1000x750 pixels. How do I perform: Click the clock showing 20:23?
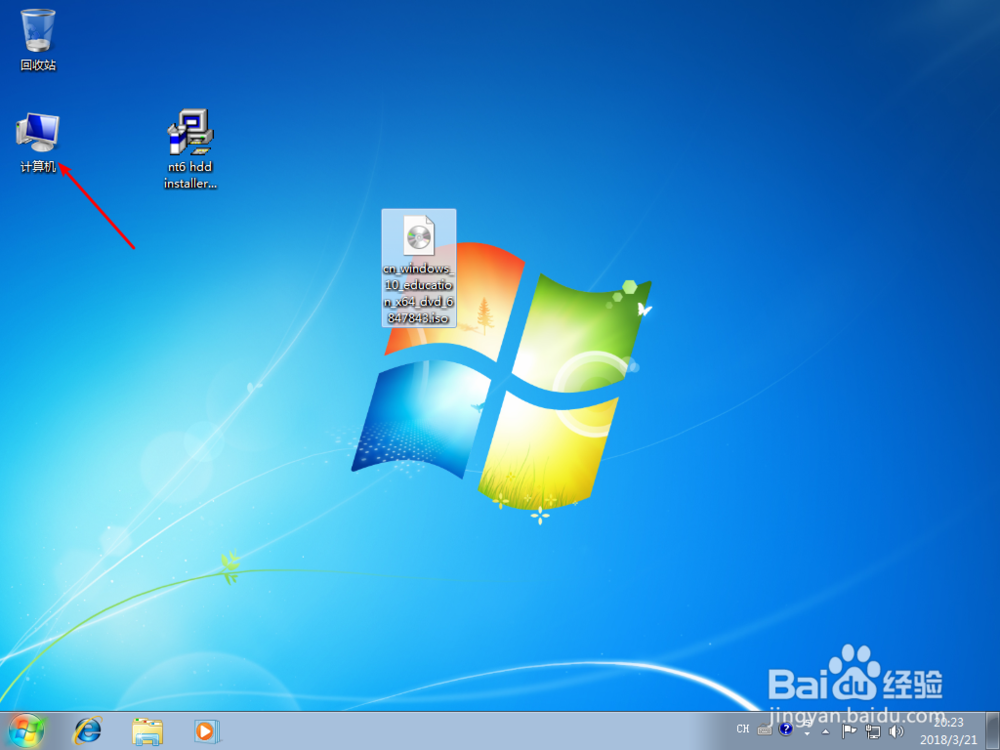[948, 732]
